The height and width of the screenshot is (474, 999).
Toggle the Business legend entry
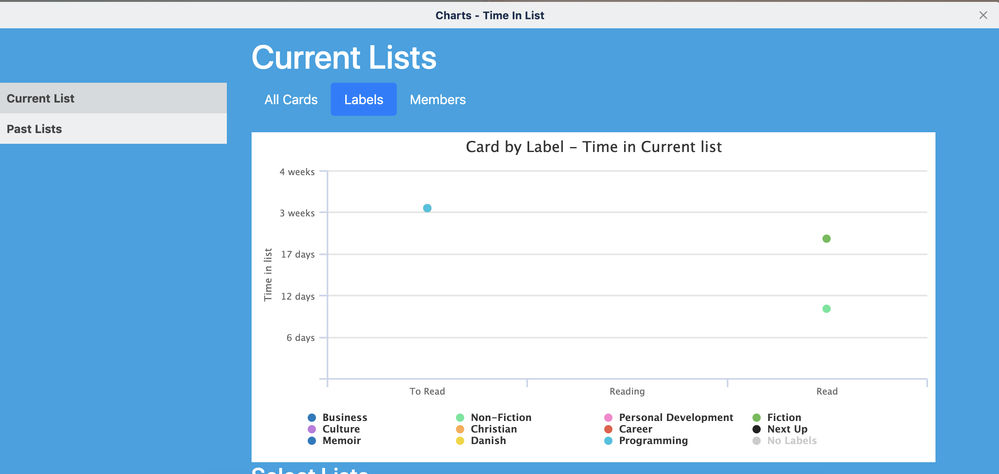tap(338, 418)
